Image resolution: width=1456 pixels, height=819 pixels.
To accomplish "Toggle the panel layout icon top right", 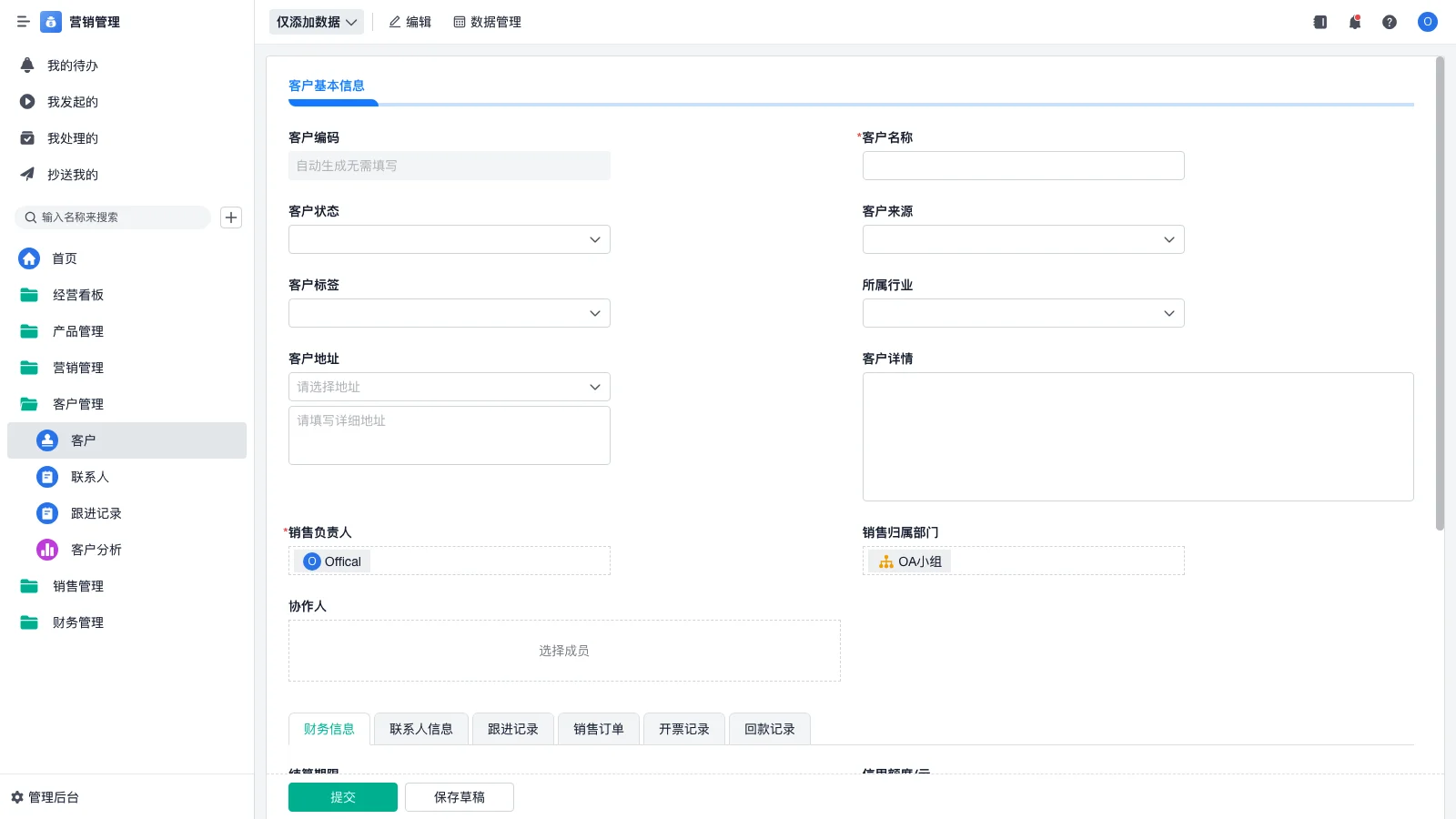I will [1319, 22].
